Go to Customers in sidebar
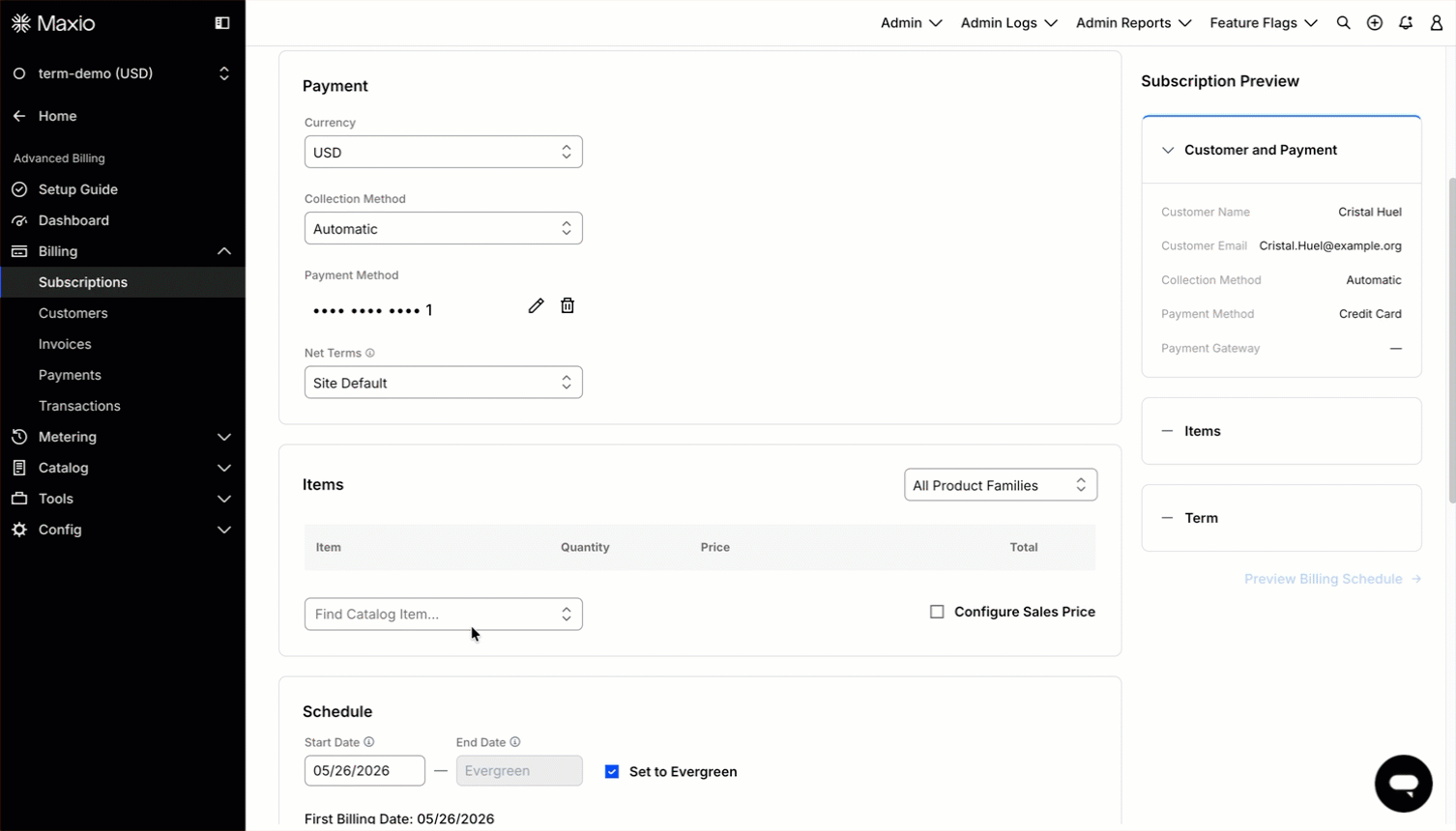Viewport: 1456px width, 831px height. [x=73, y=313]
